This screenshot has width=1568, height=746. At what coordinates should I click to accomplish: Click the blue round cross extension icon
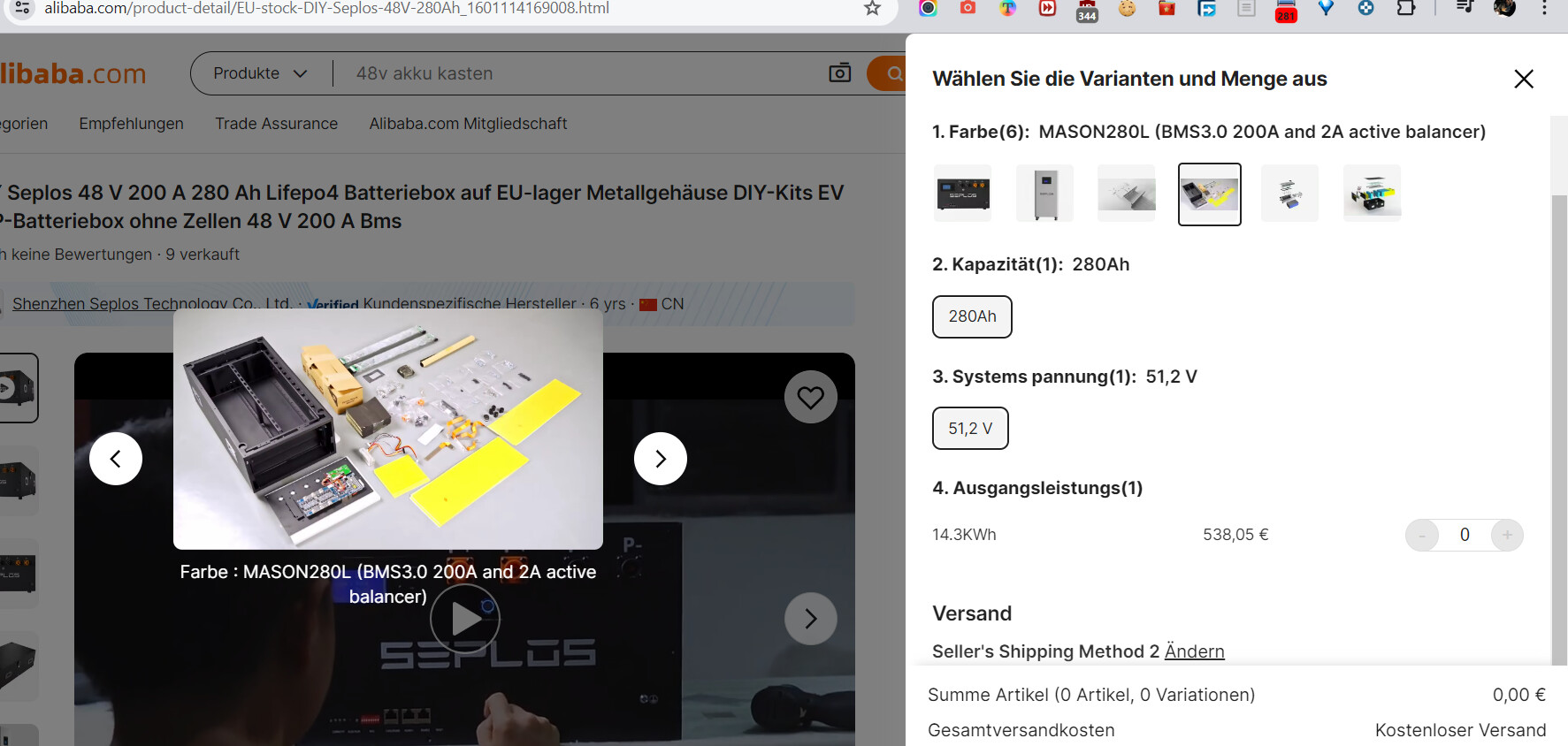(x=1365, y=8)
